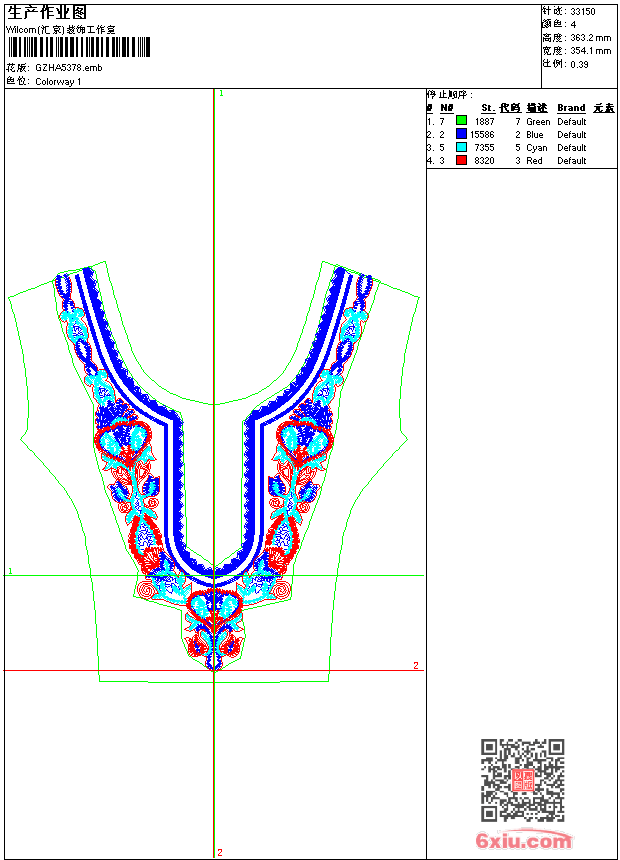
Task: Choose the red thread color swatch
Action: point(461,160)
